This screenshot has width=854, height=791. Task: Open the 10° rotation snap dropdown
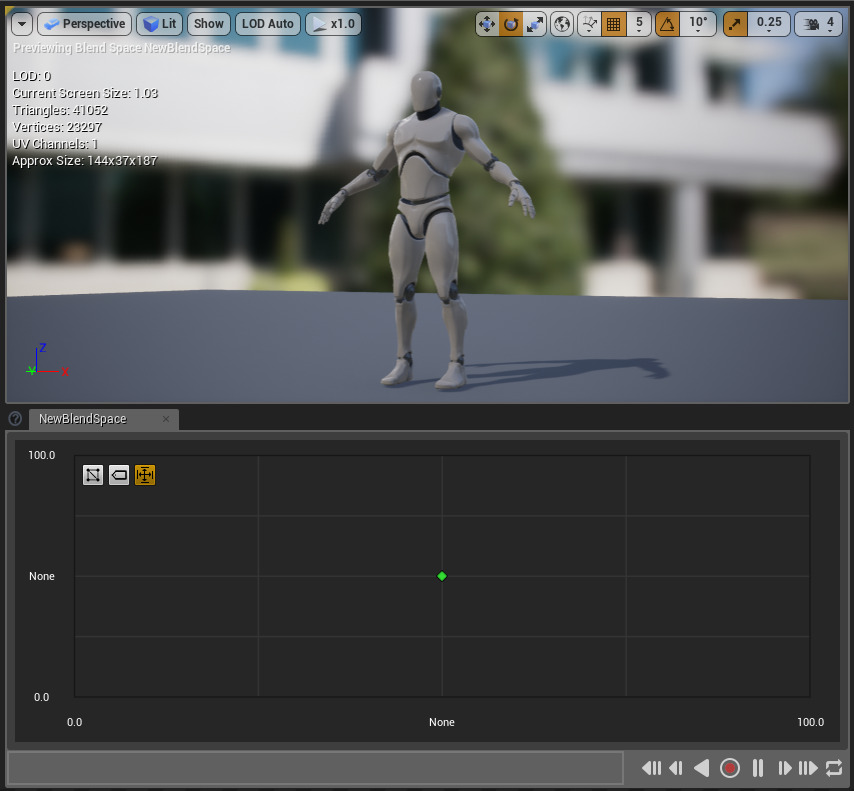(x=697, y=24)
